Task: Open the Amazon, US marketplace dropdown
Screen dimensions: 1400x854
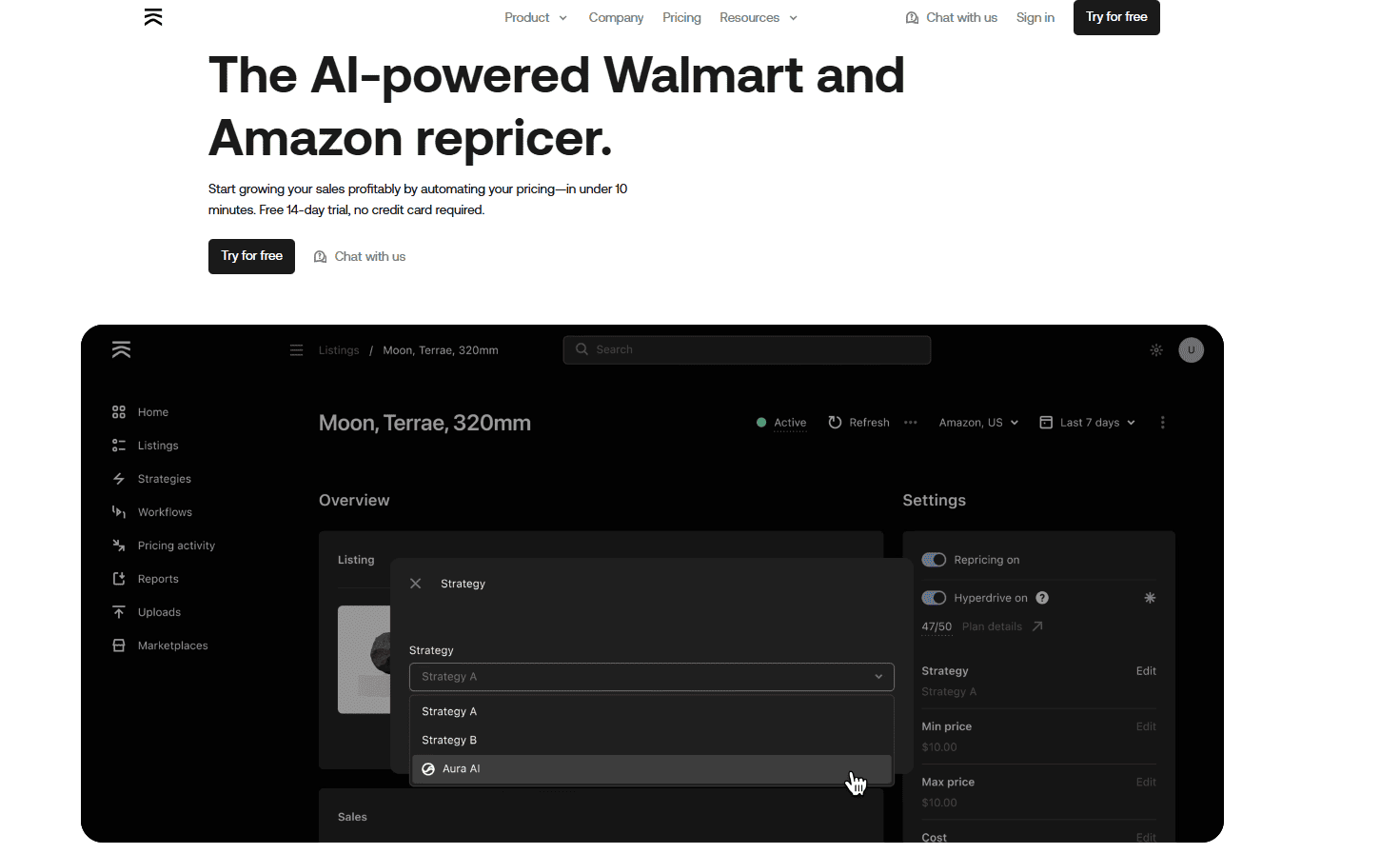Action: pyautogui.click(x=978, y=423)
